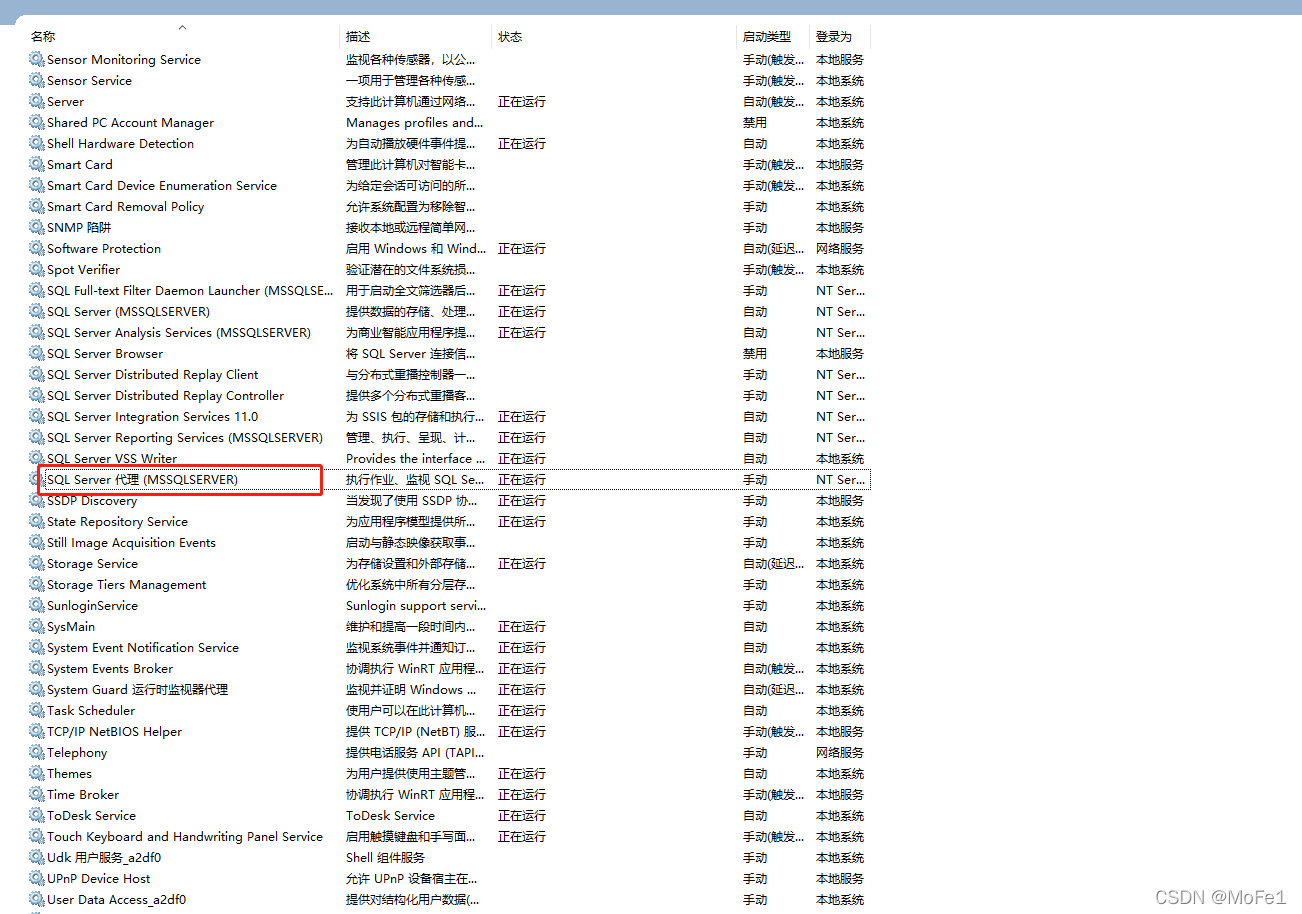This screenshot has height=914, width=1302.
Task: Click gear icon of System Events Broker
Action: 37,668
